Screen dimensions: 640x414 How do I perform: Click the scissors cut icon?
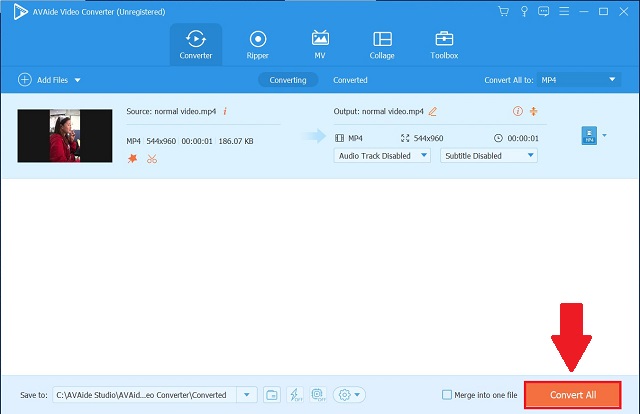pyautogui.click(x=152, y=158)
